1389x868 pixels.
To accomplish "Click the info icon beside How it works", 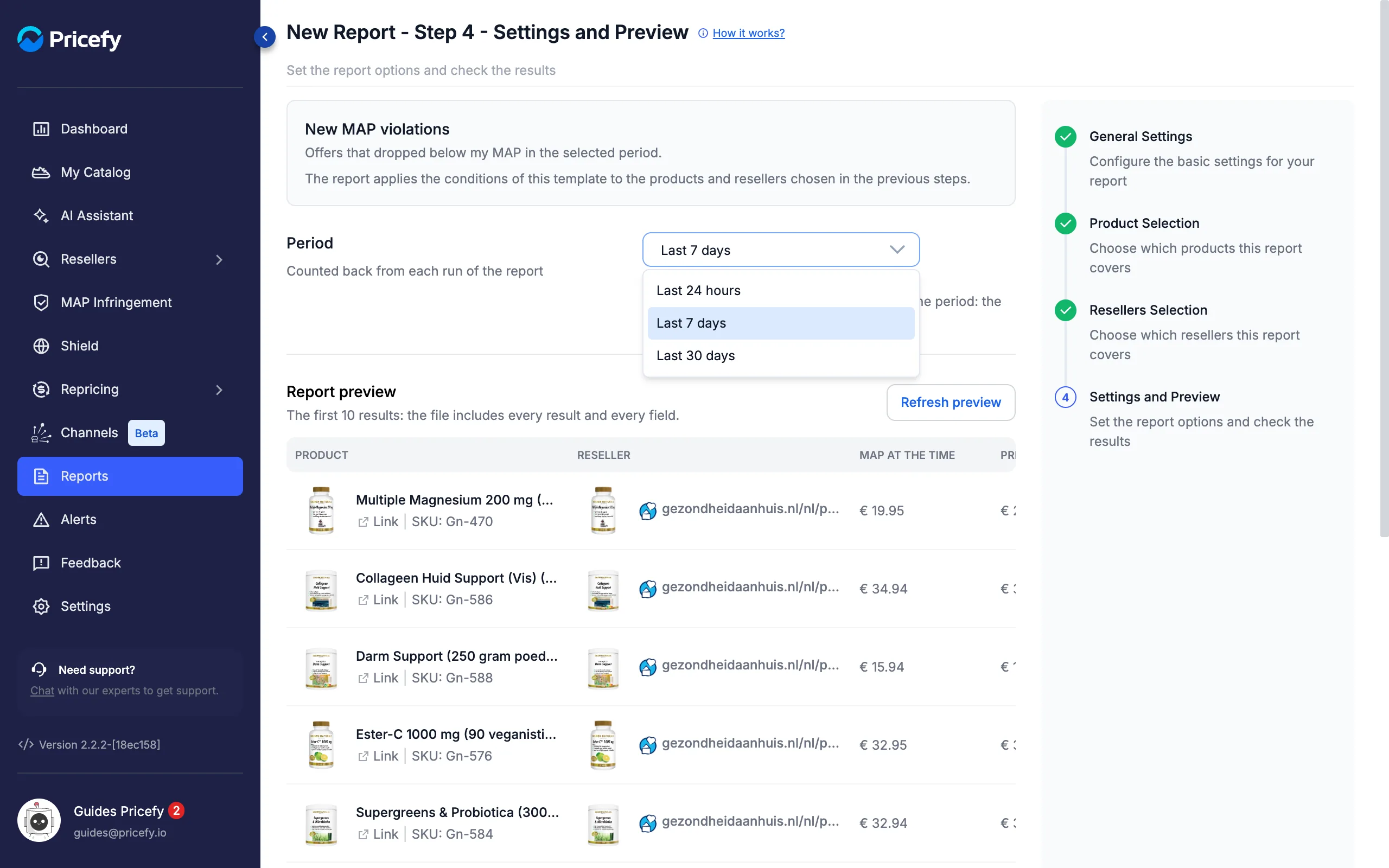I will (x=703, y=33).
